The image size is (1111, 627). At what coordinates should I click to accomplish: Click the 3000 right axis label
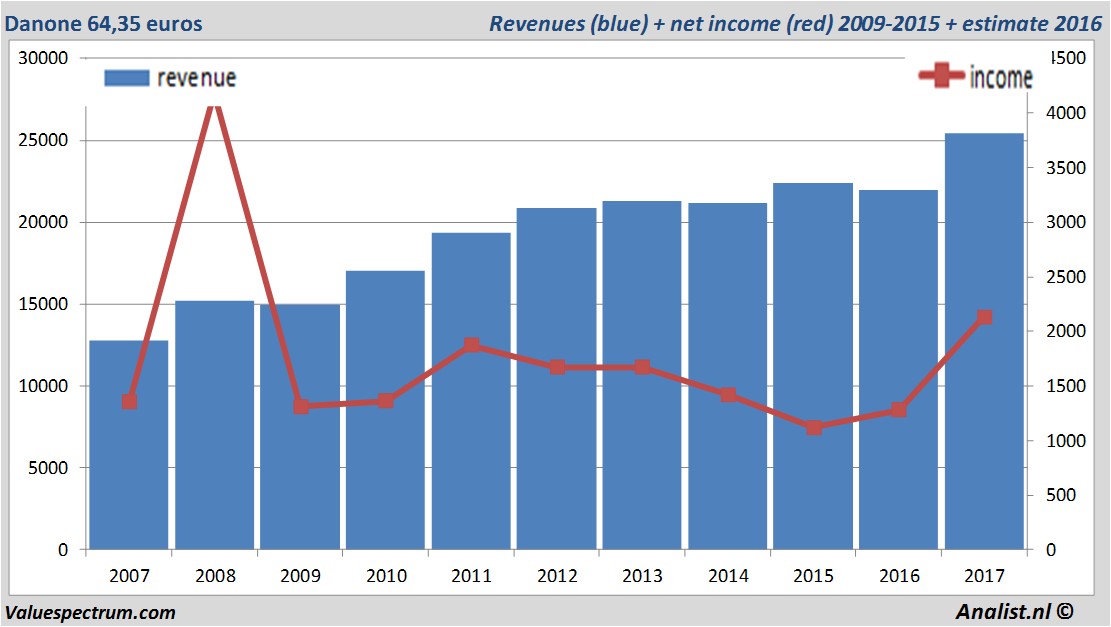pos(1066,222)
